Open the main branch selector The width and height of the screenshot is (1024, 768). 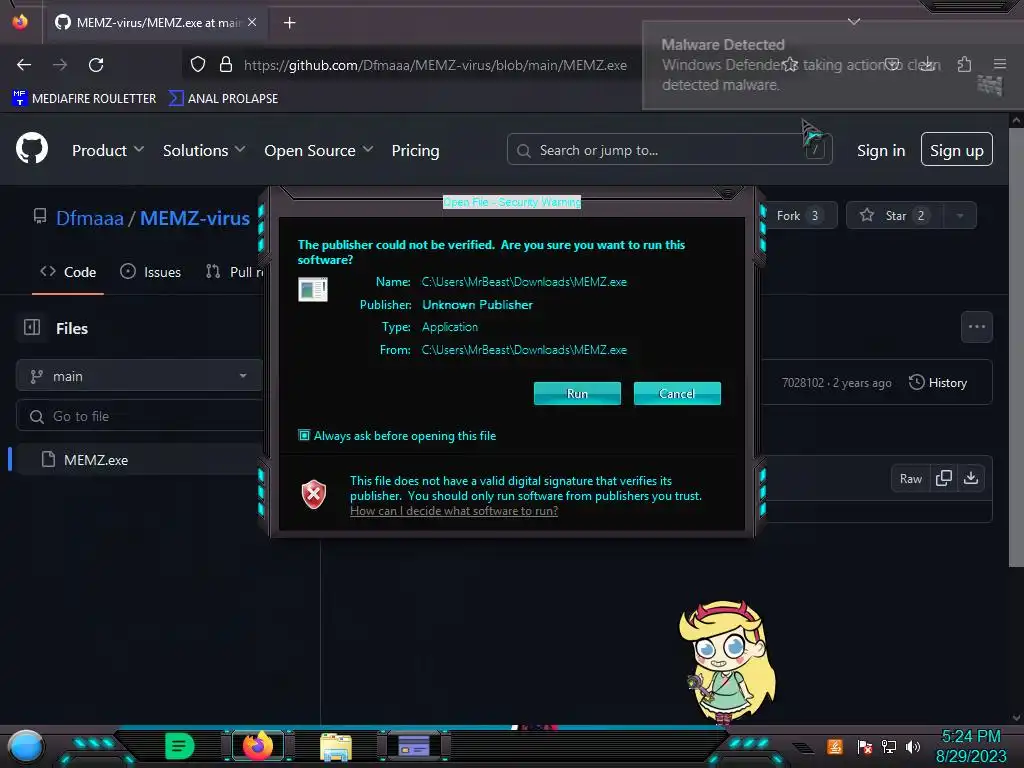click(138, 376)
